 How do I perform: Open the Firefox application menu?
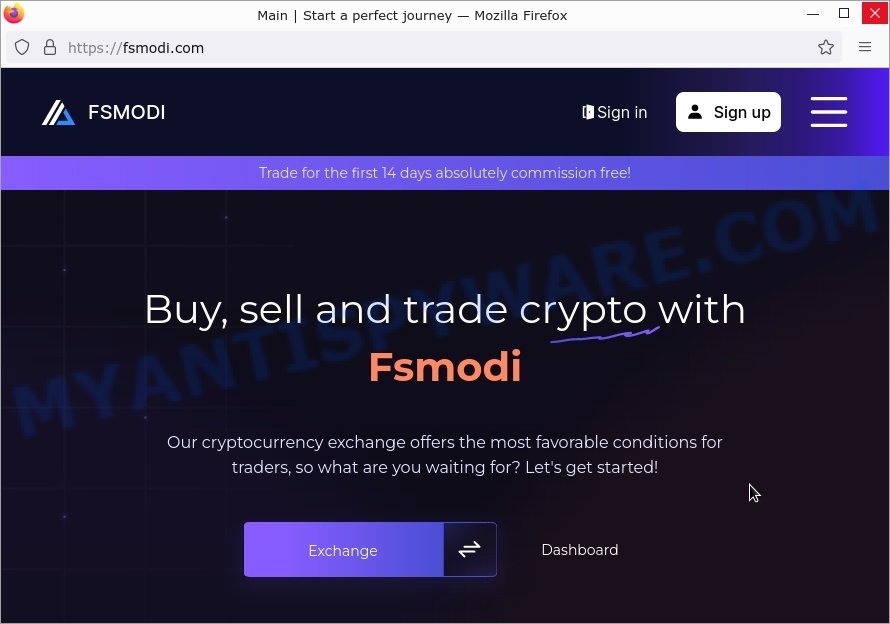pos(864,47)
